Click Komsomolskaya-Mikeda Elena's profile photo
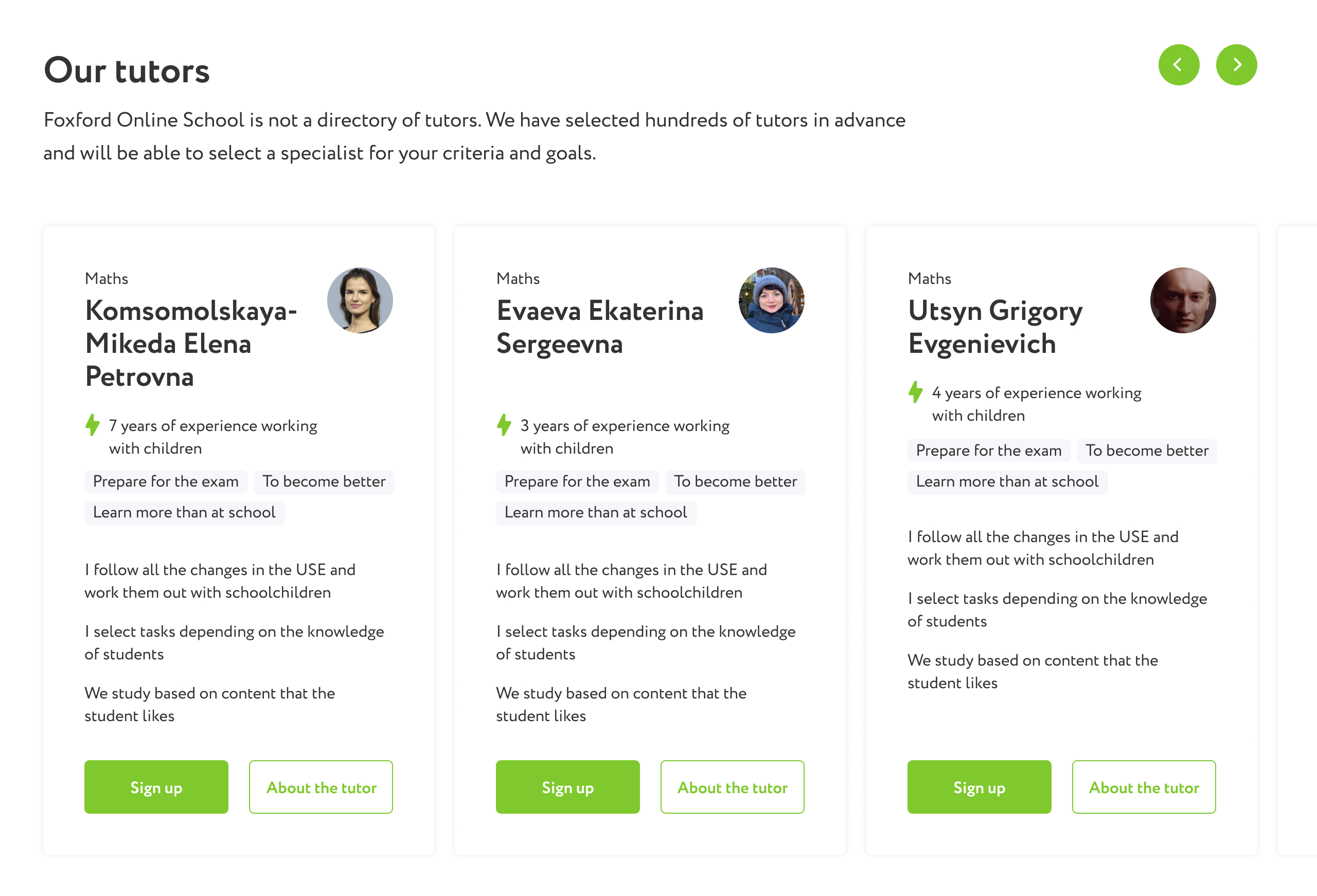Image resolution: width=1317 pixels, height=896 pixels. (360, 300)
